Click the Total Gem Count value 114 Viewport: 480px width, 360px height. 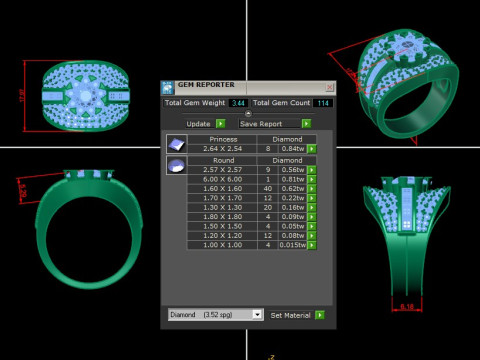point(323,103)
